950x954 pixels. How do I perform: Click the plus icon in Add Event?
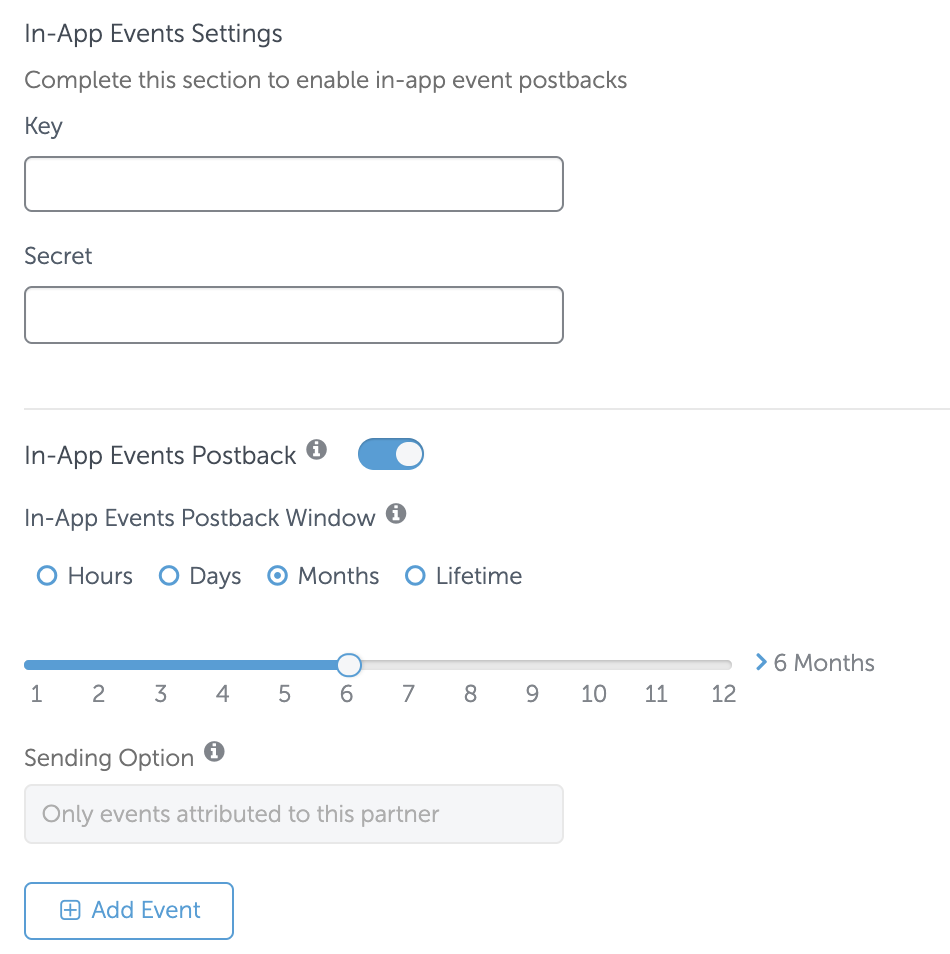[x=70, y=910]
